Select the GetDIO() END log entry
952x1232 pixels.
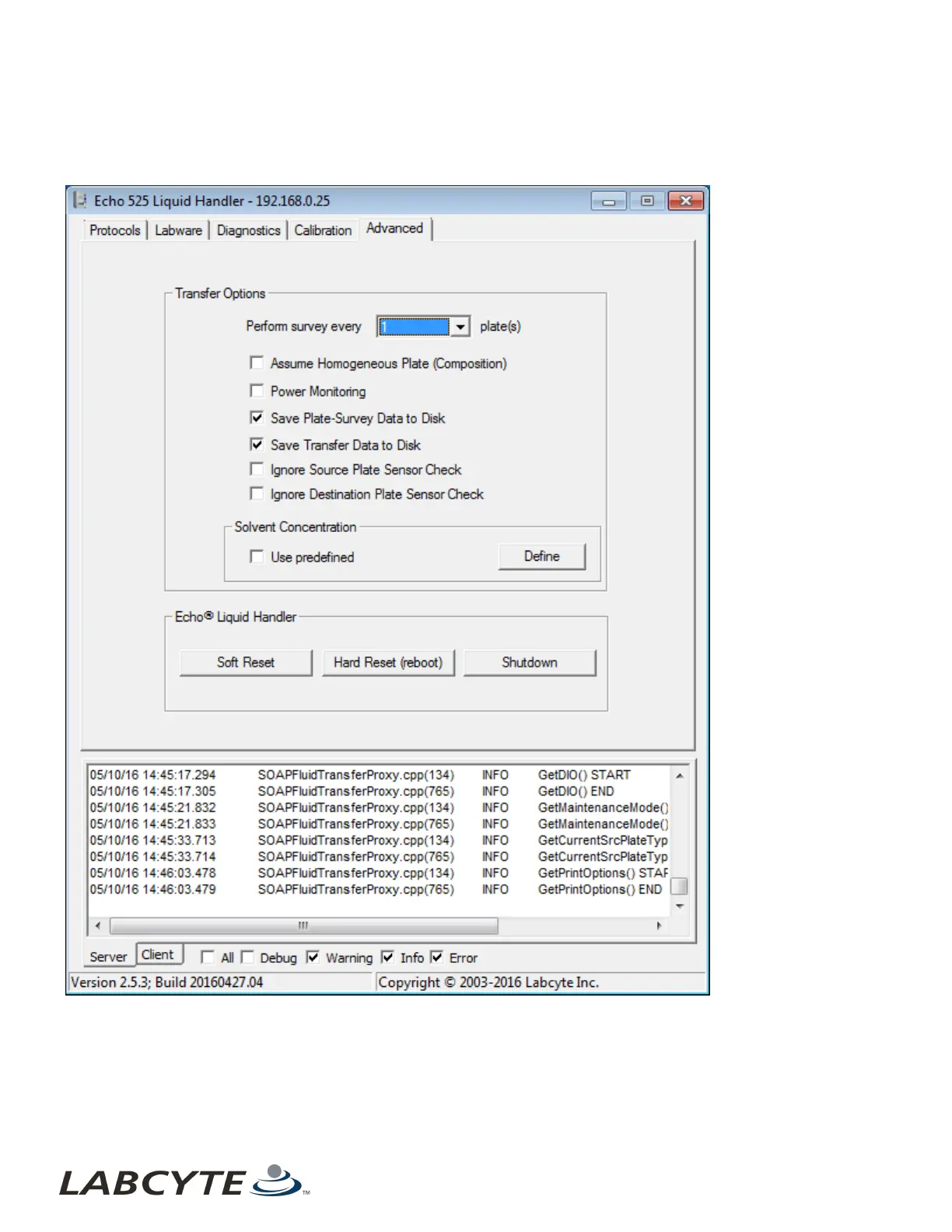pyautogui.click(x=379, y=791)
